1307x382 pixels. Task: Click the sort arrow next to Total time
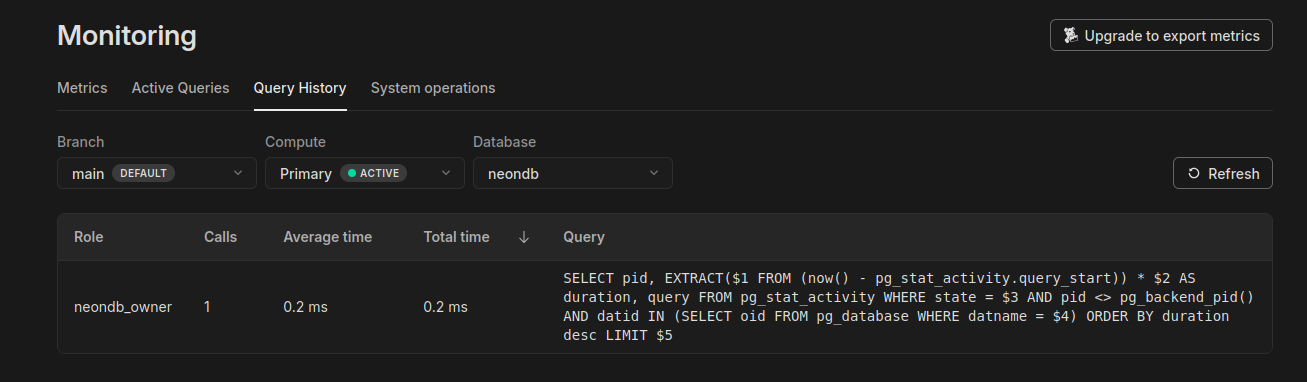524,237
